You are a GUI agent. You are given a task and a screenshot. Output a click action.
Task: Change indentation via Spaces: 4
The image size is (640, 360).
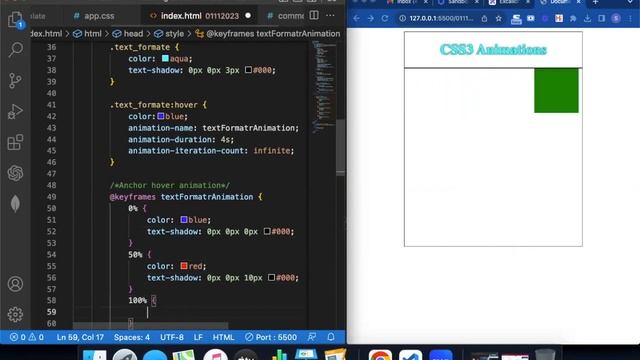click(x=132, y=337)
